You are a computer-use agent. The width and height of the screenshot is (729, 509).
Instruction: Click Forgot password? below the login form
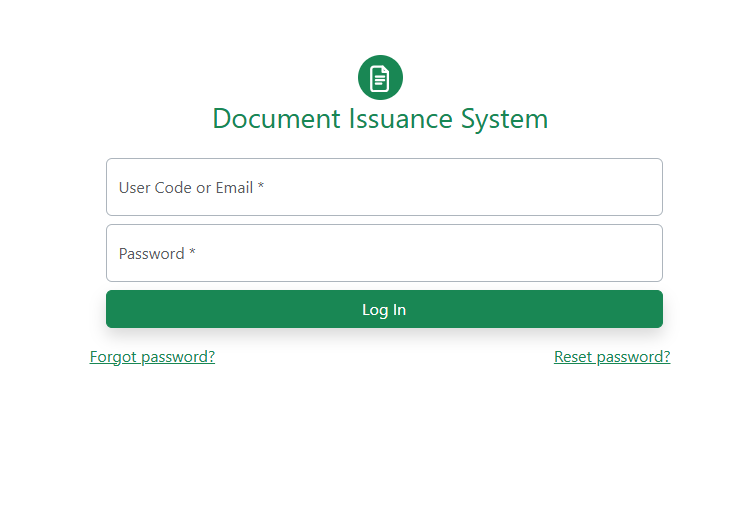point(152,357)
